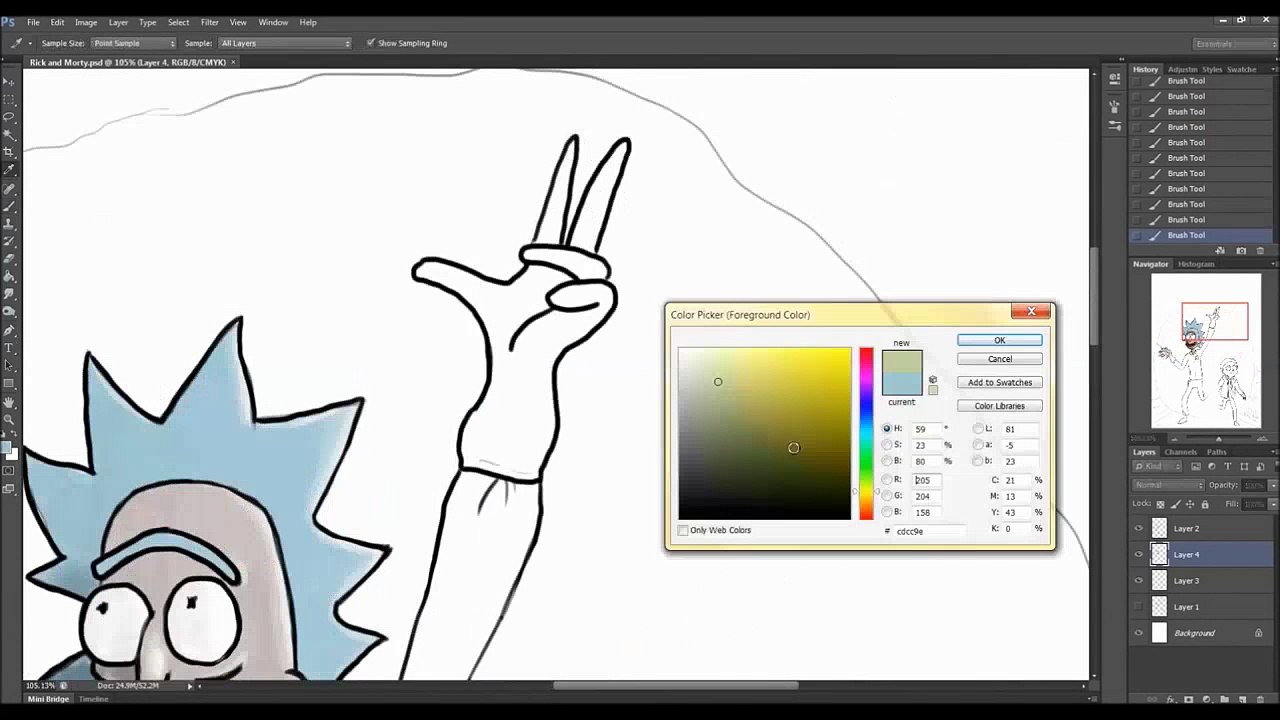Click Color Libraries button
The height and width of the screenshot is (720, 1280).
pyautogui.click(x=1000, y=406)
